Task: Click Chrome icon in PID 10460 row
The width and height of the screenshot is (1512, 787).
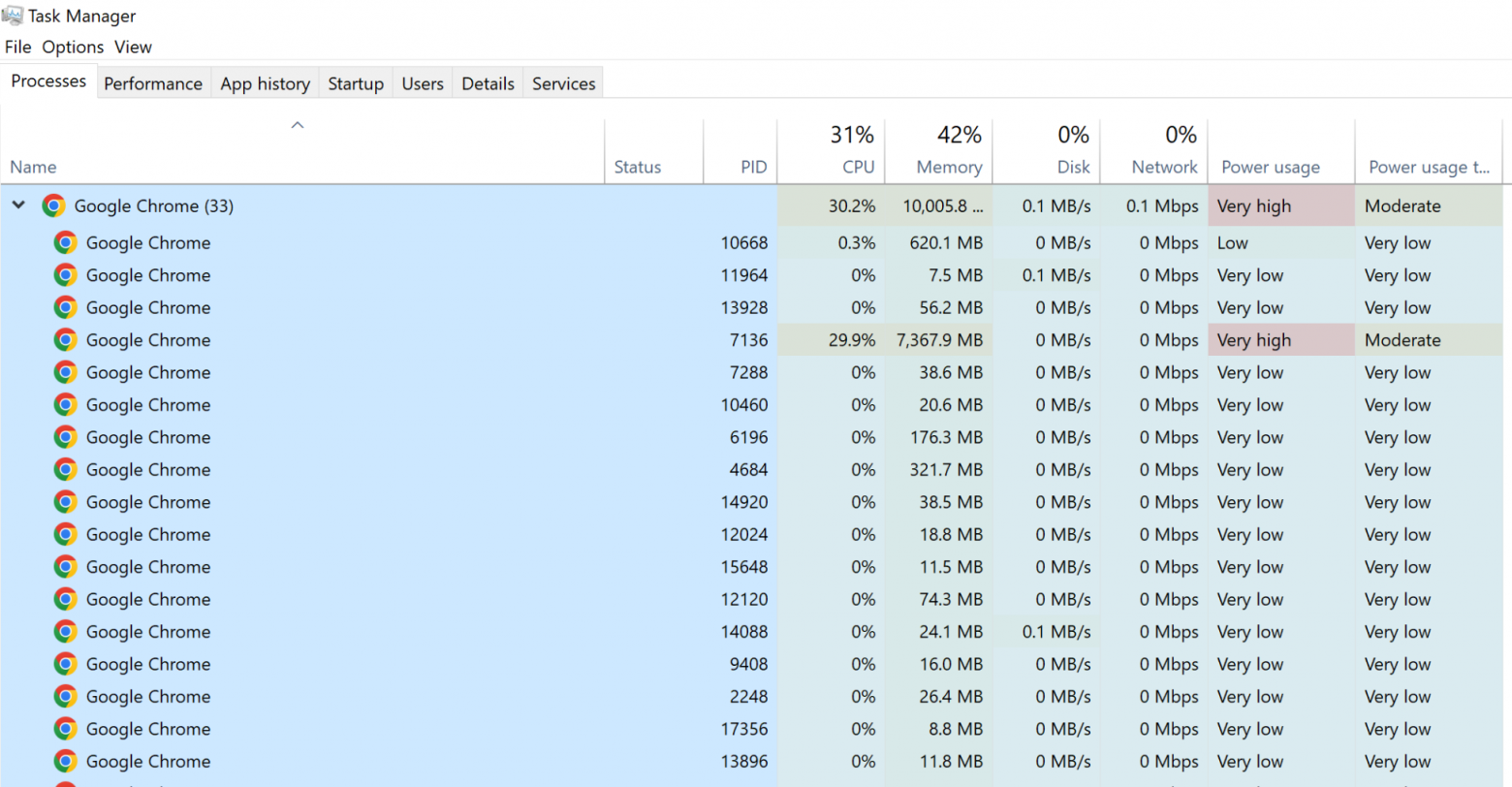Action: pos(65,405)
